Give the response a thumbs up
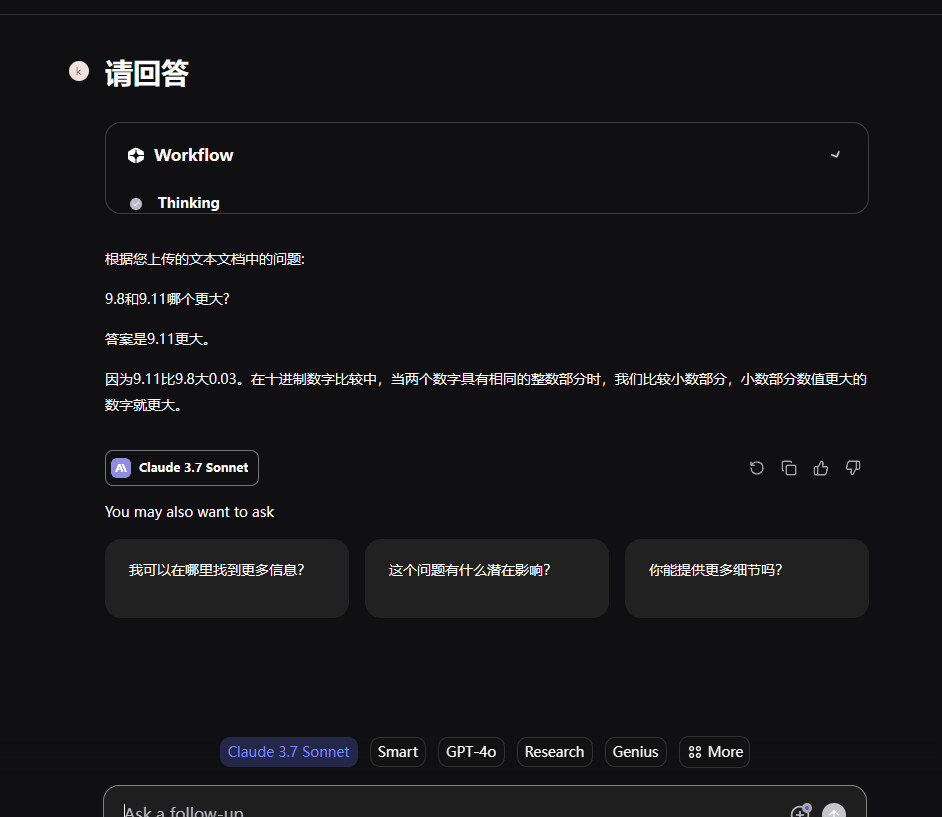 coord(821,468)
